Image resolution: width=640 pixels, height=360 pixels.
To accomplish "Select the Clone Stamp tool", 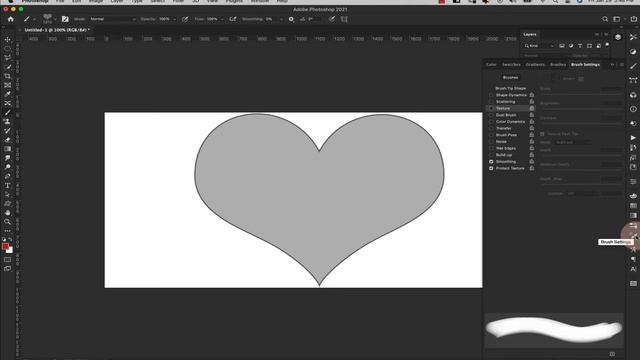I will (7, 121).
